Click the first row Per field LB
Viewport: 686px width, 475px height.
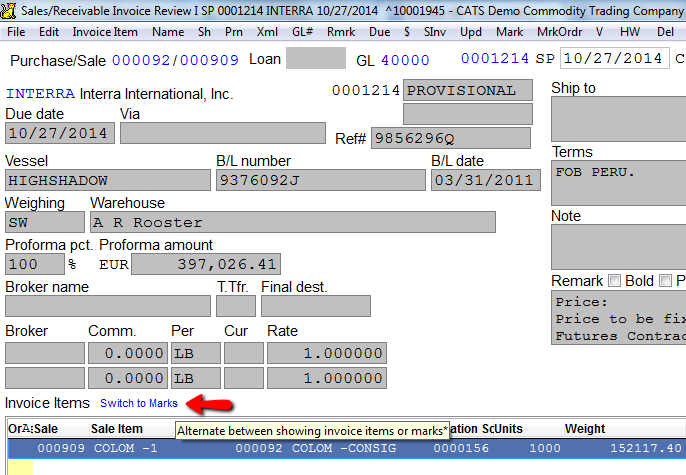pyautogui.click(x=196, y=353)
